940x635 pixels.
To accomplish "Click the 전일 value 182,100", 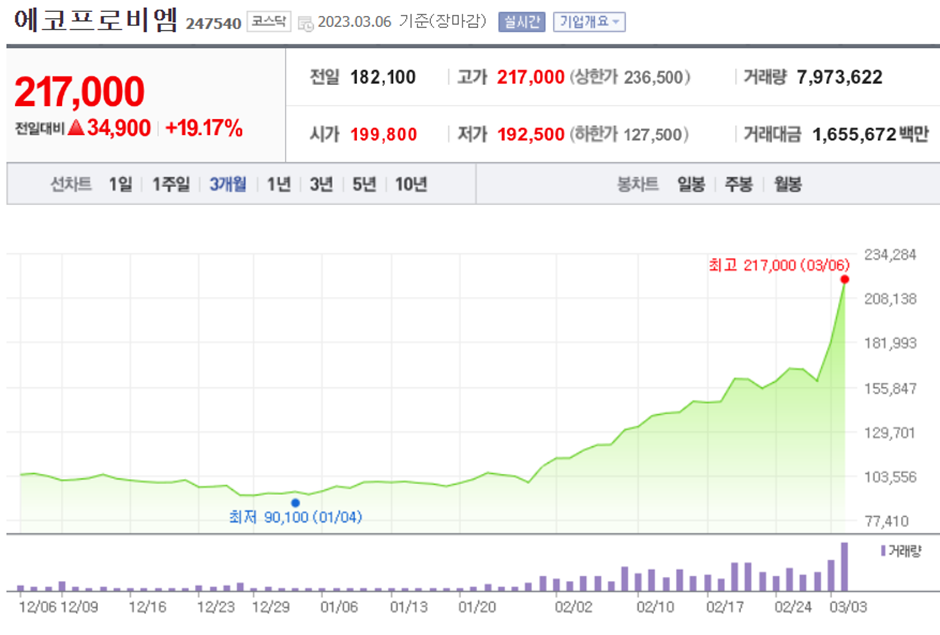I will tap(382, 77).
